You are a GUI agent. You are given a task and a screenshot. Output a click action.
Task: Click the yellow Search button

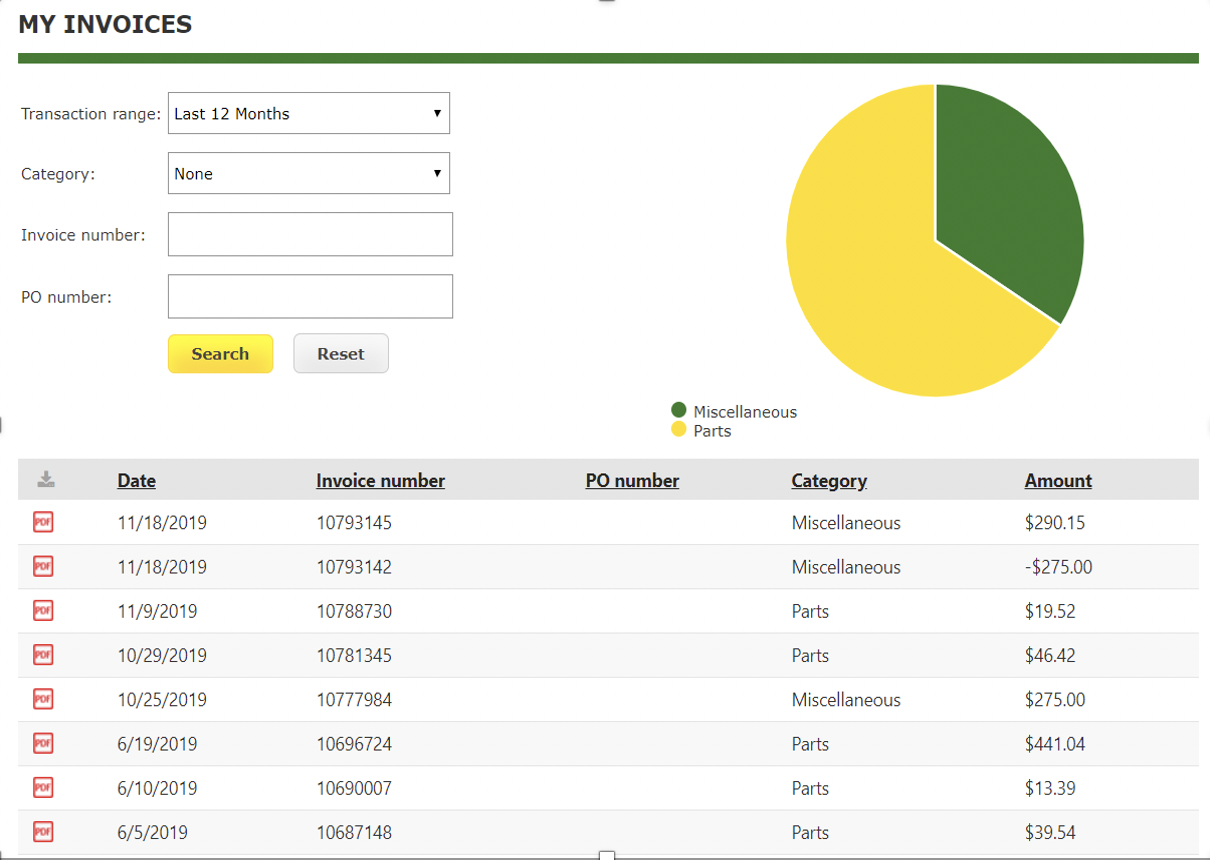(x=220, y=353)
